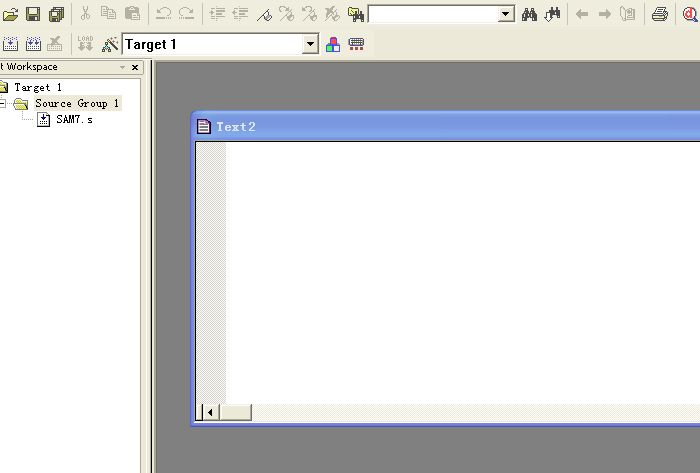Clear all bookmarks
This screenshot has width=700, height=473.
[x=332, y=14]
